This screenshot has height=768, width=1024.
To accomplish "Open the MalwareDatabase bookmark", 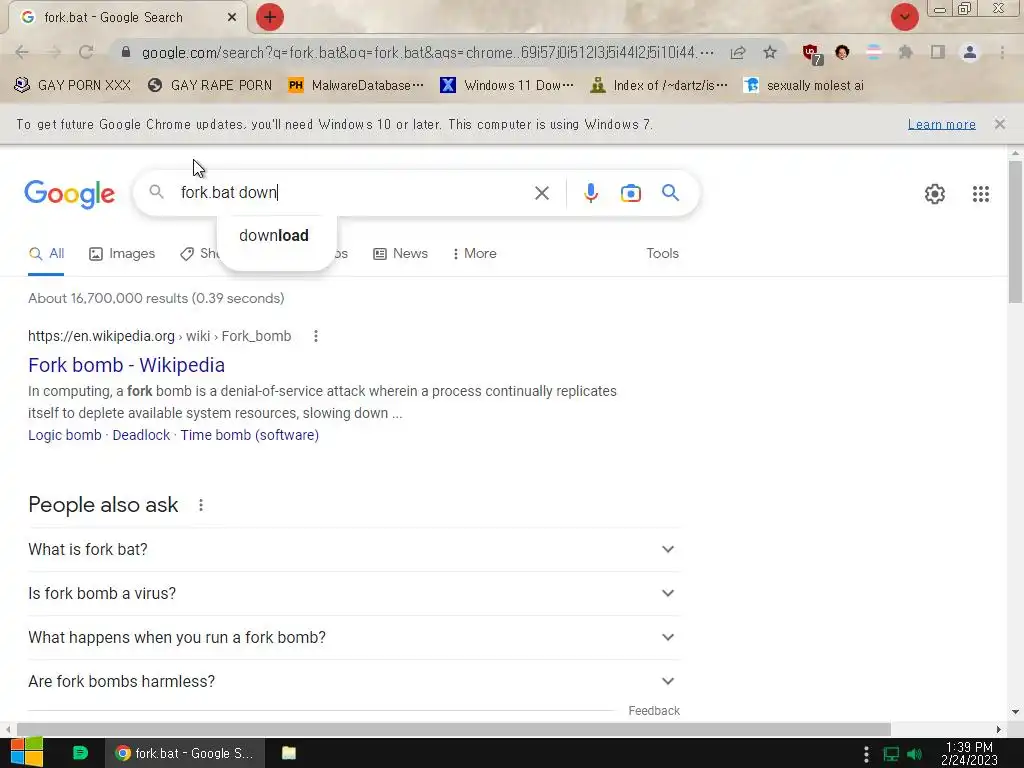I will tap(356, 86).
